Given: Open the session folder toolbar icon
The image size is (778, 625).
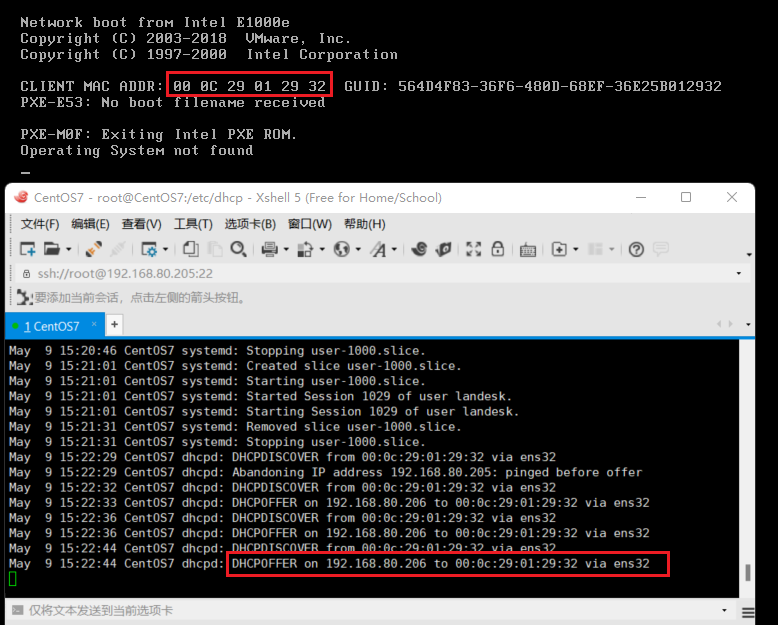Looking at the screenshot, I should [x=51, y=249].
